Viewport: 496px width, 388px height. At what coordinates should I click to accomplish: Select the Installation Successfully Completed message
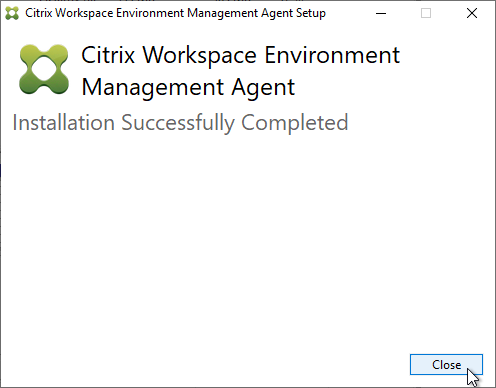(x=180, y=123)
